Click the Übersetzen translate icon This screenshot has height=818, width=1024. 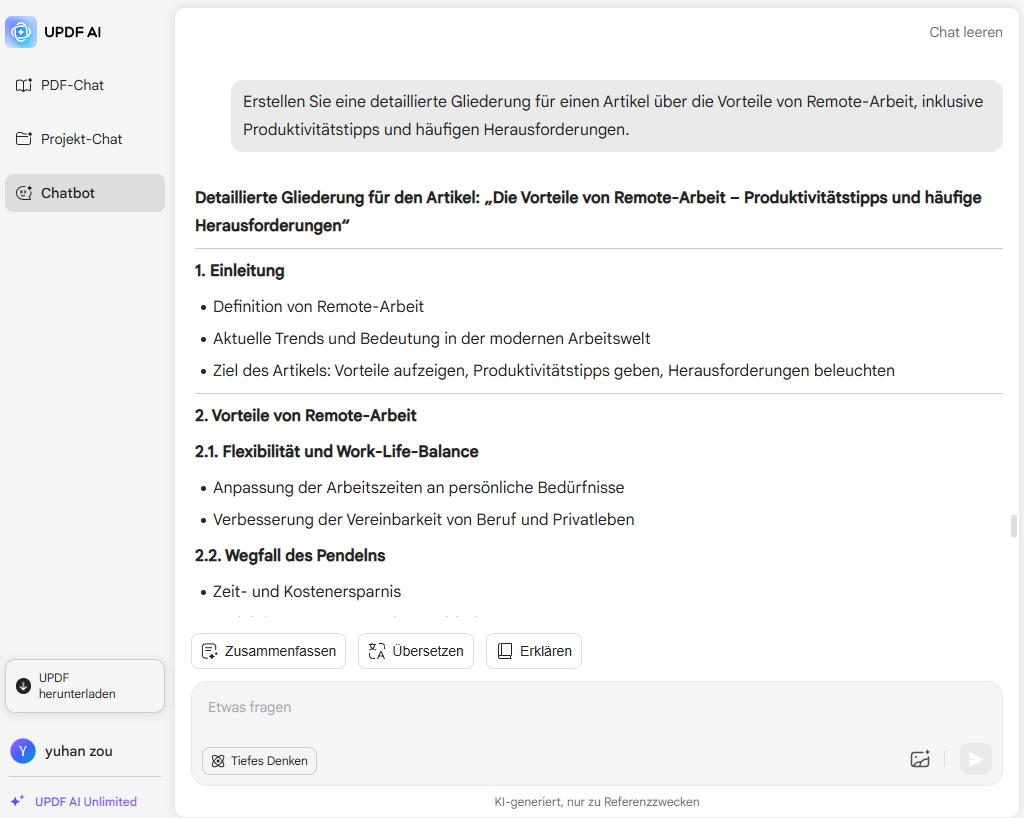[377, 651]
